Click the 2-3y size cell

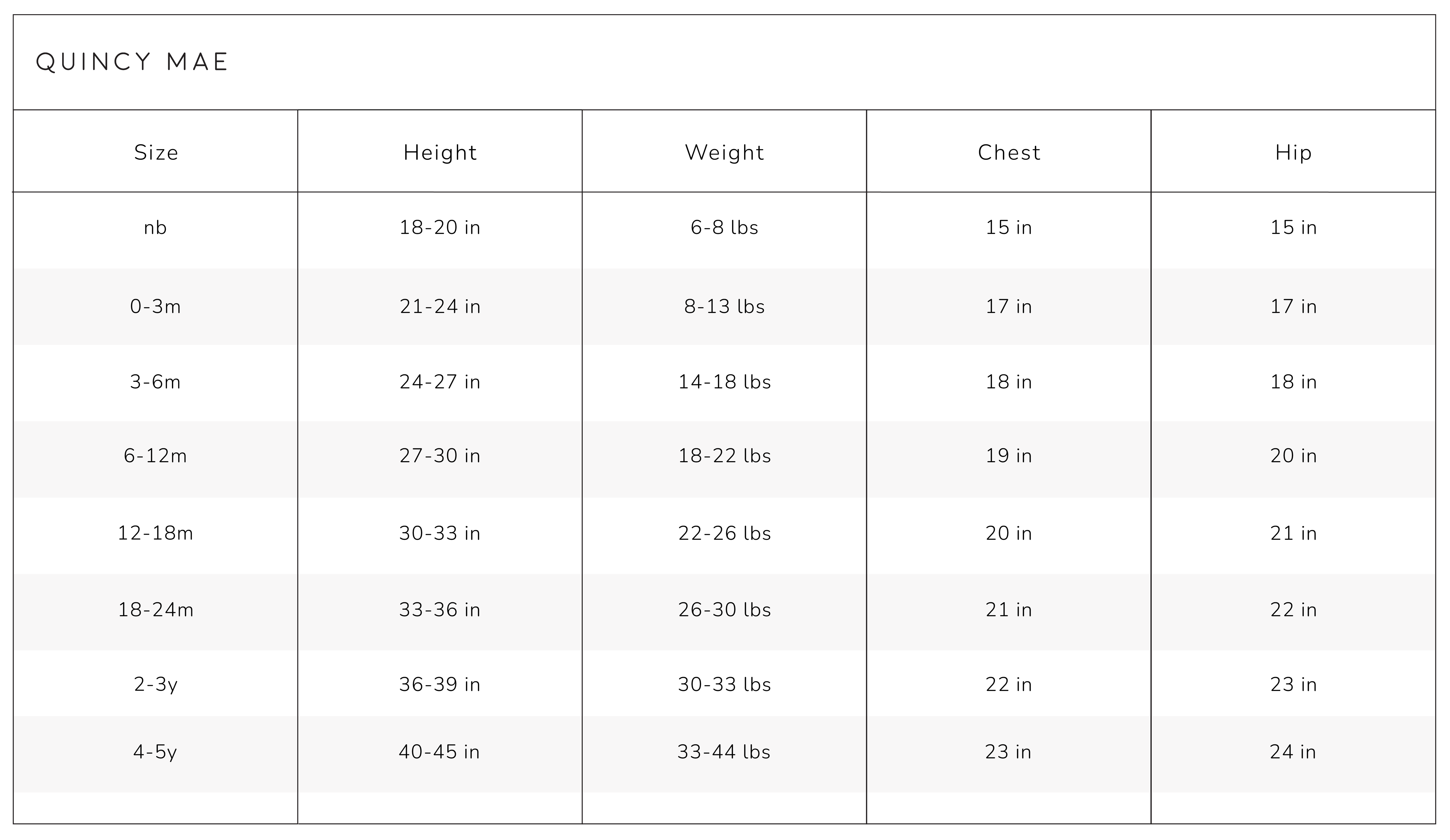pyautogui.click(x=155, y=685)
